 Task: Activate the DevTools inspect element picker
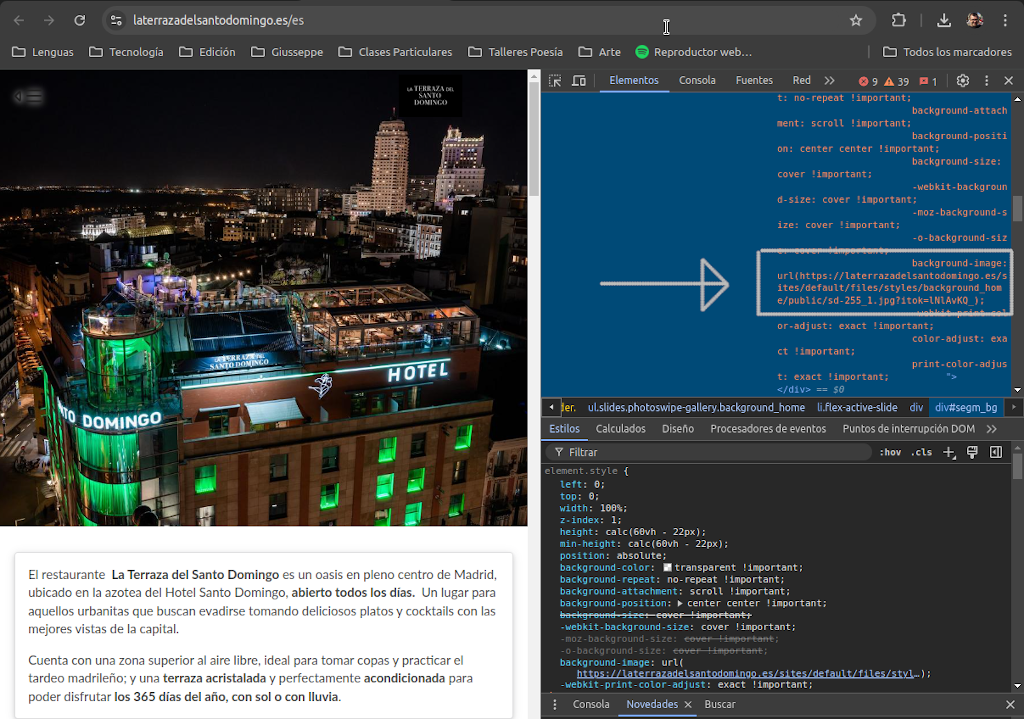[555, 81]
